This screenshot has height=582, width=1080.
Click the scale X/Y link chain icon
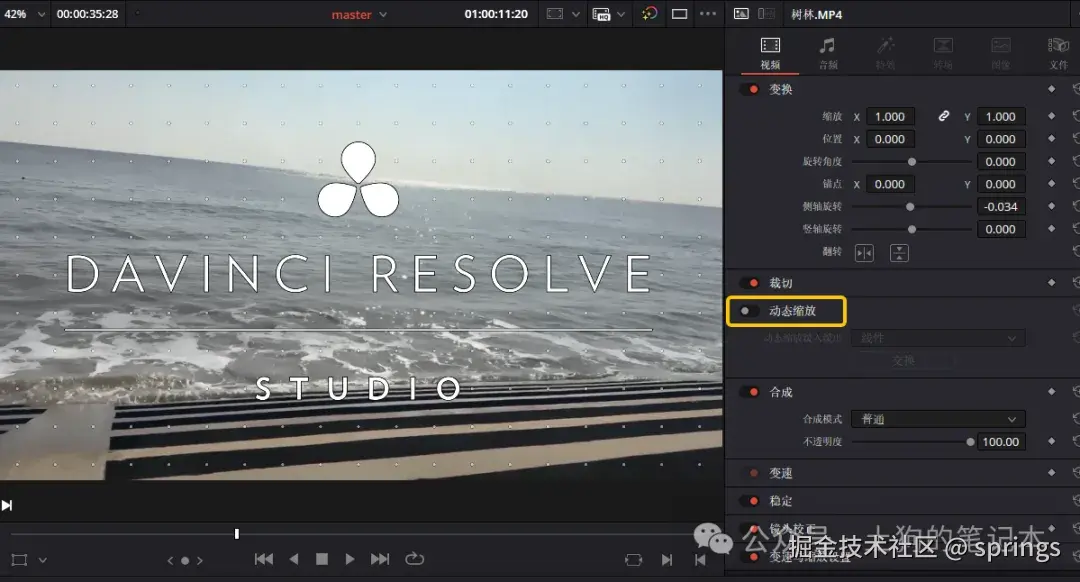(x=944, y=116)
